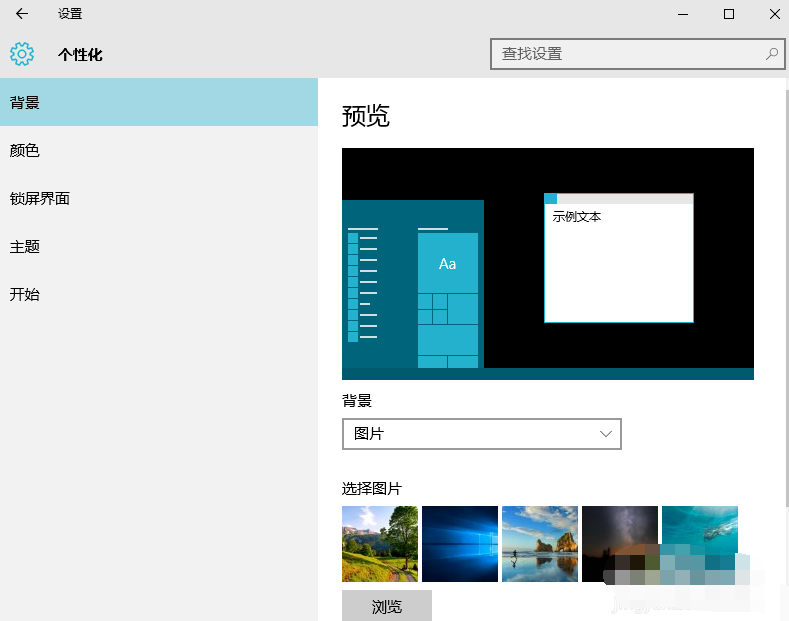Go to the 主题 section

(158, 246)
